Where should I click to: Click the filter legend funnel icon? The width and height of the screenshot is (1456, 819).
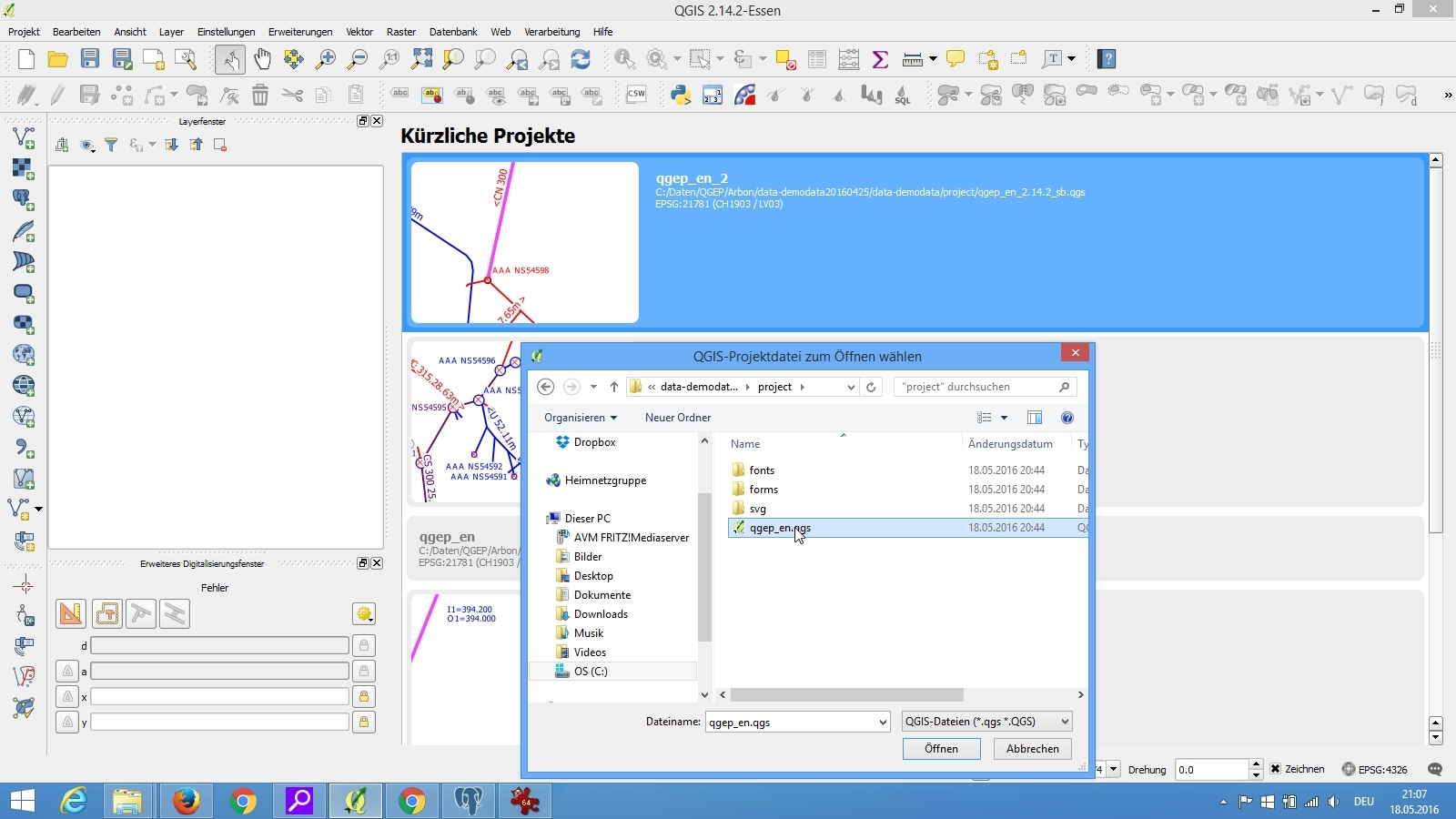(x=111, y=145)
